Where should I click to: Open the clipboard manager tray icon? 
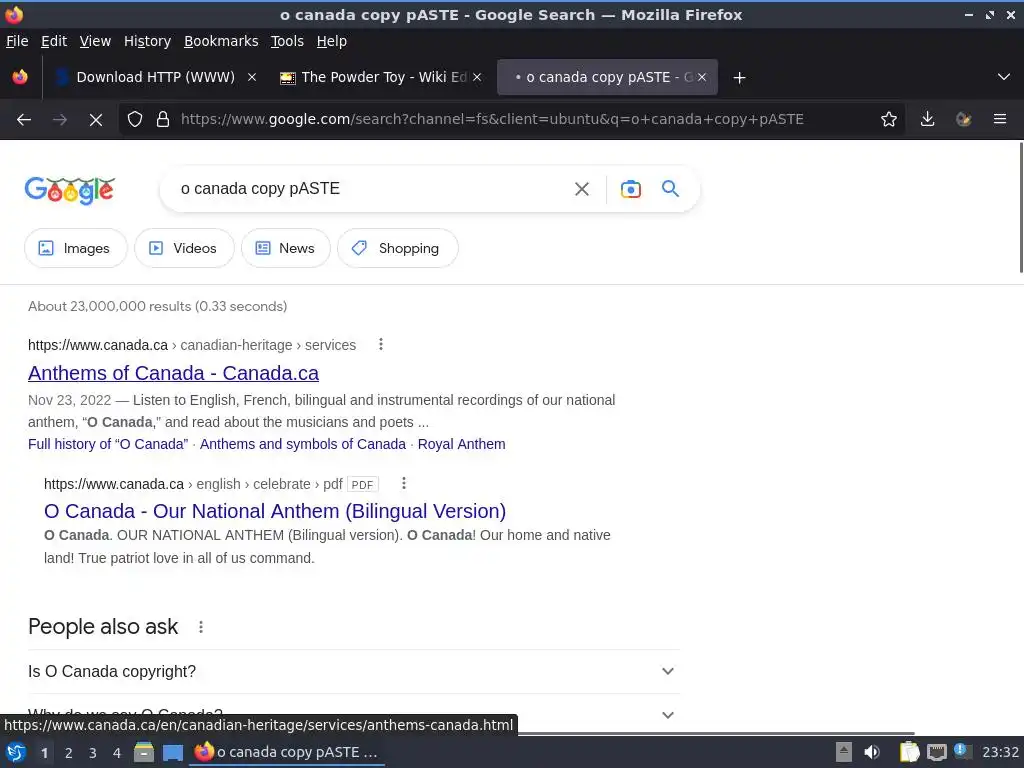click(909, 752)
